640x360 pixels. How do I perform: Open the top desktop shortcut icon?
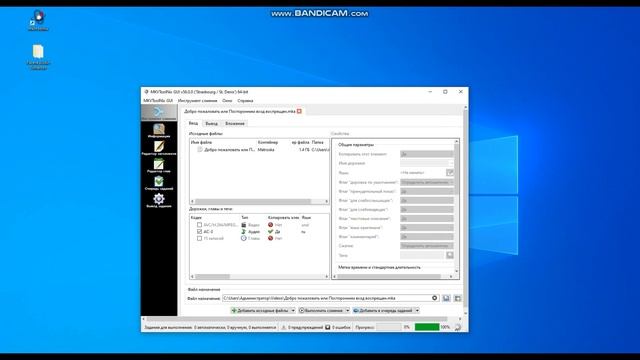coord(38,20)
